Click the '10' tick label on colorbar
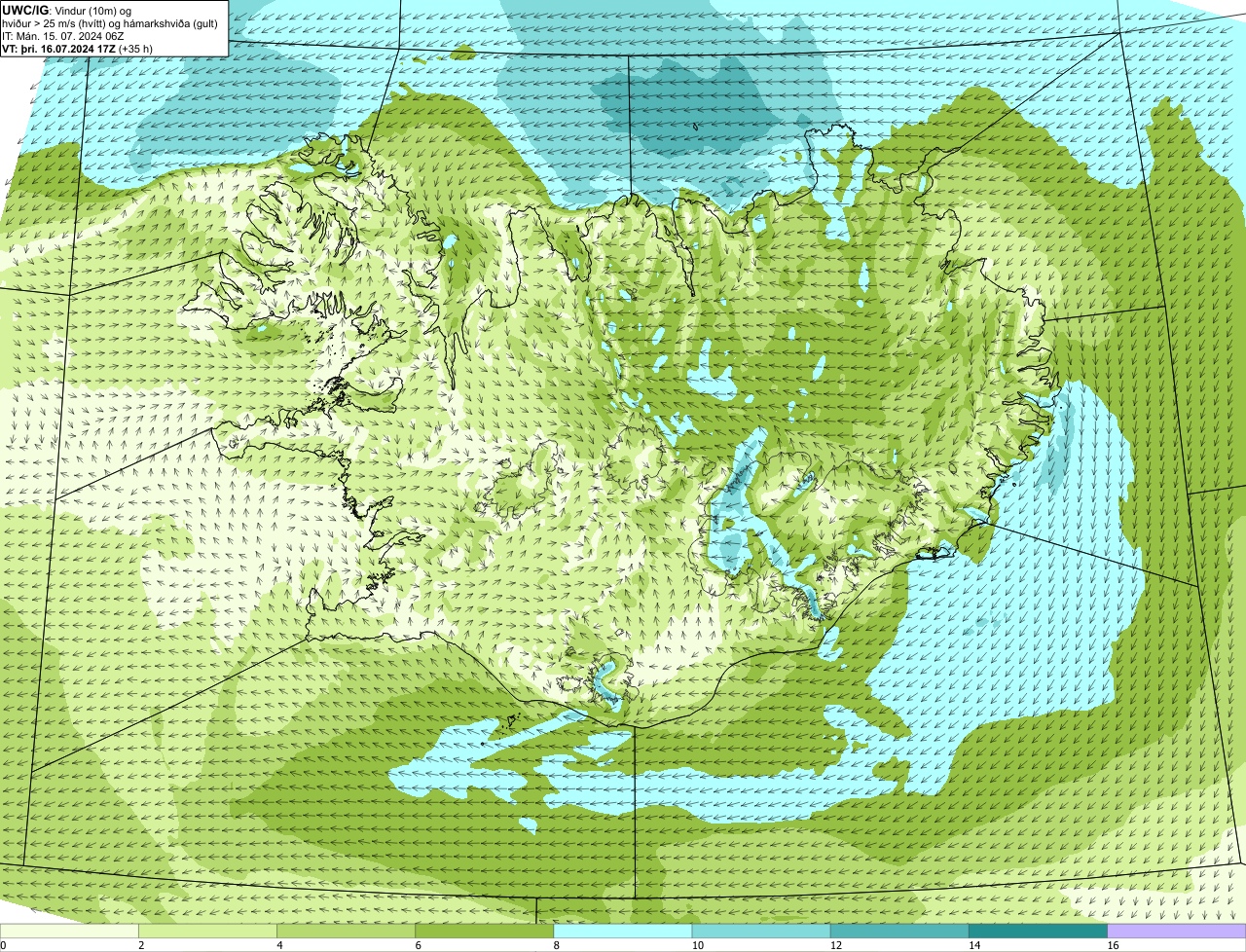Screen dimensions: 1246x952 697,945
